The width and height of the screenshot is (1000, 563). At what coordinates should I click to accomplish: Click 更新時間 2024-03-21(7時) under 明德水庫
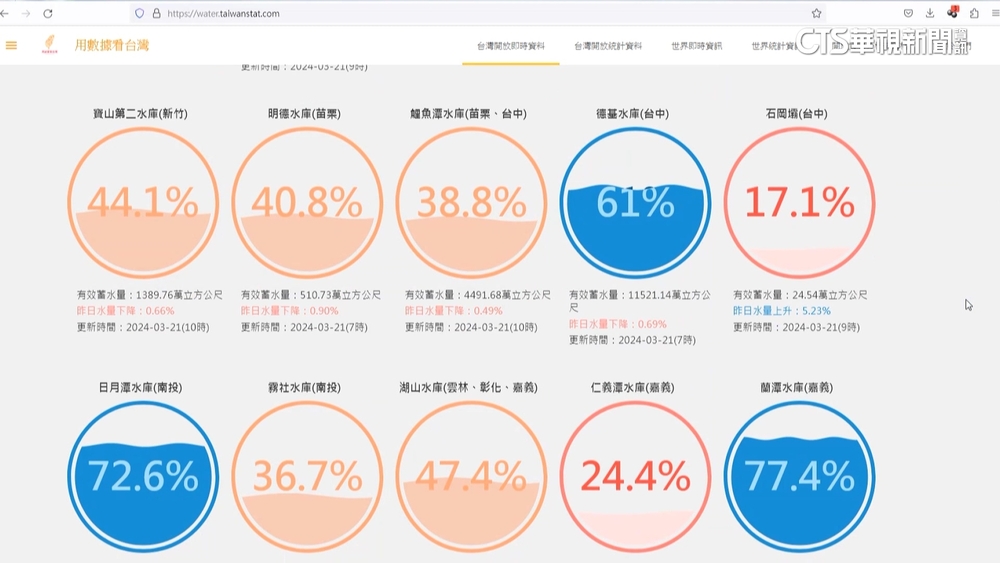point(304,327)
